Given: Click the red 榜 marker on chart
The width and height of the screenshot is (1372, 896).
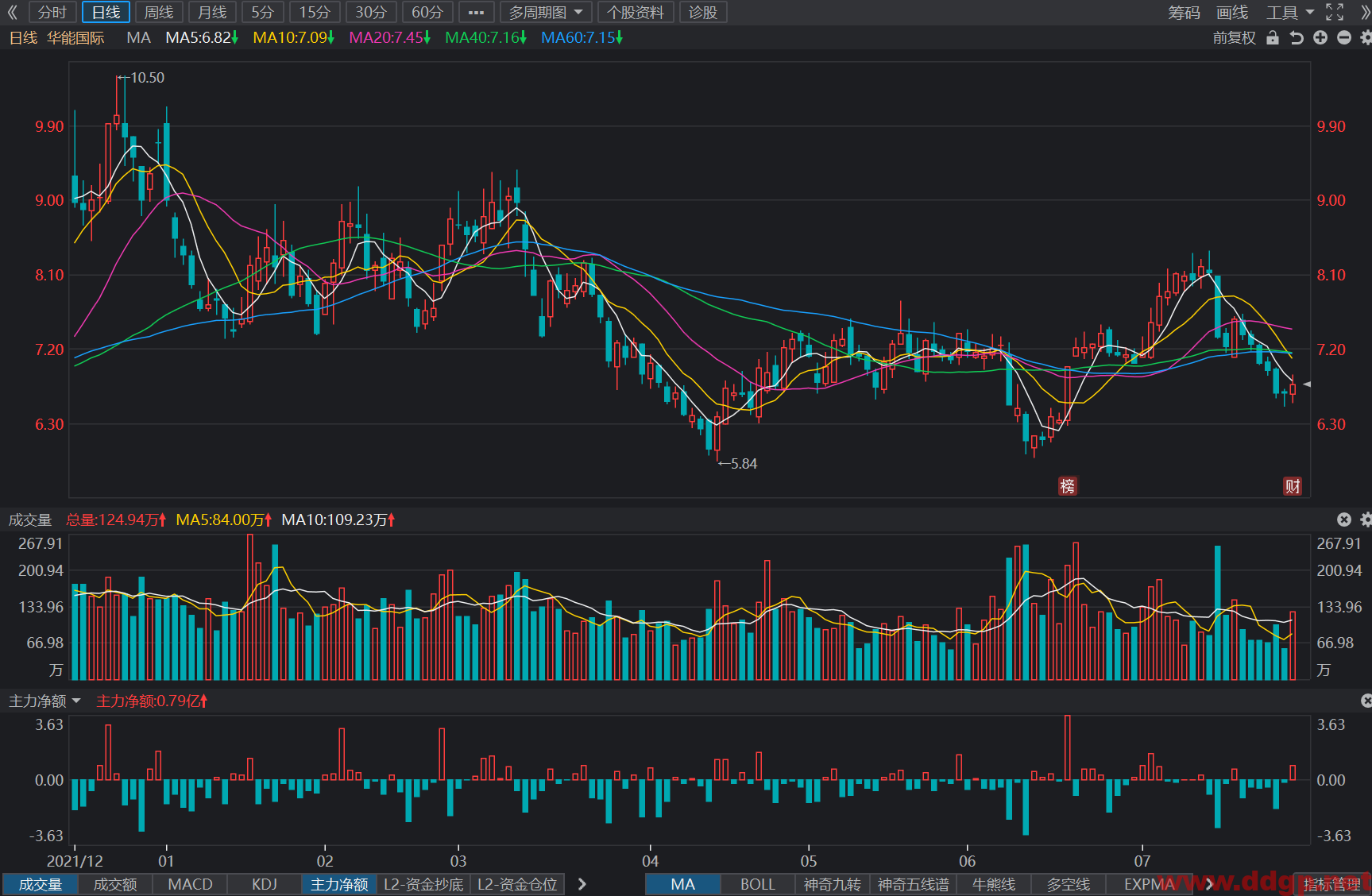Looking at the screenshot, I should click(x=1068, y=485).
